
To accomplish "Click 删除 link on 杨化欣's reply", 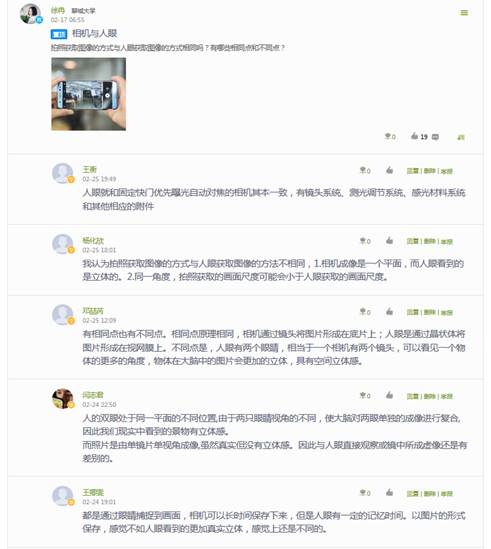I will point(429,241).
